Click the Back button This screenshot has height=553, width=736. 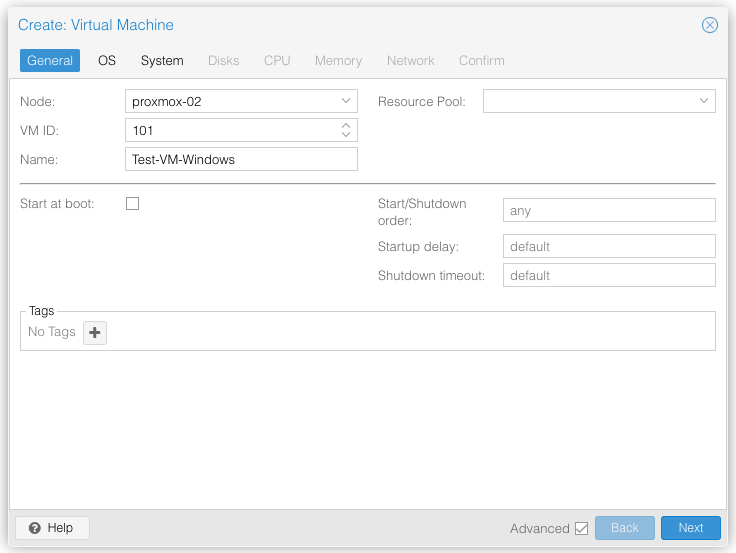(624, 528)
